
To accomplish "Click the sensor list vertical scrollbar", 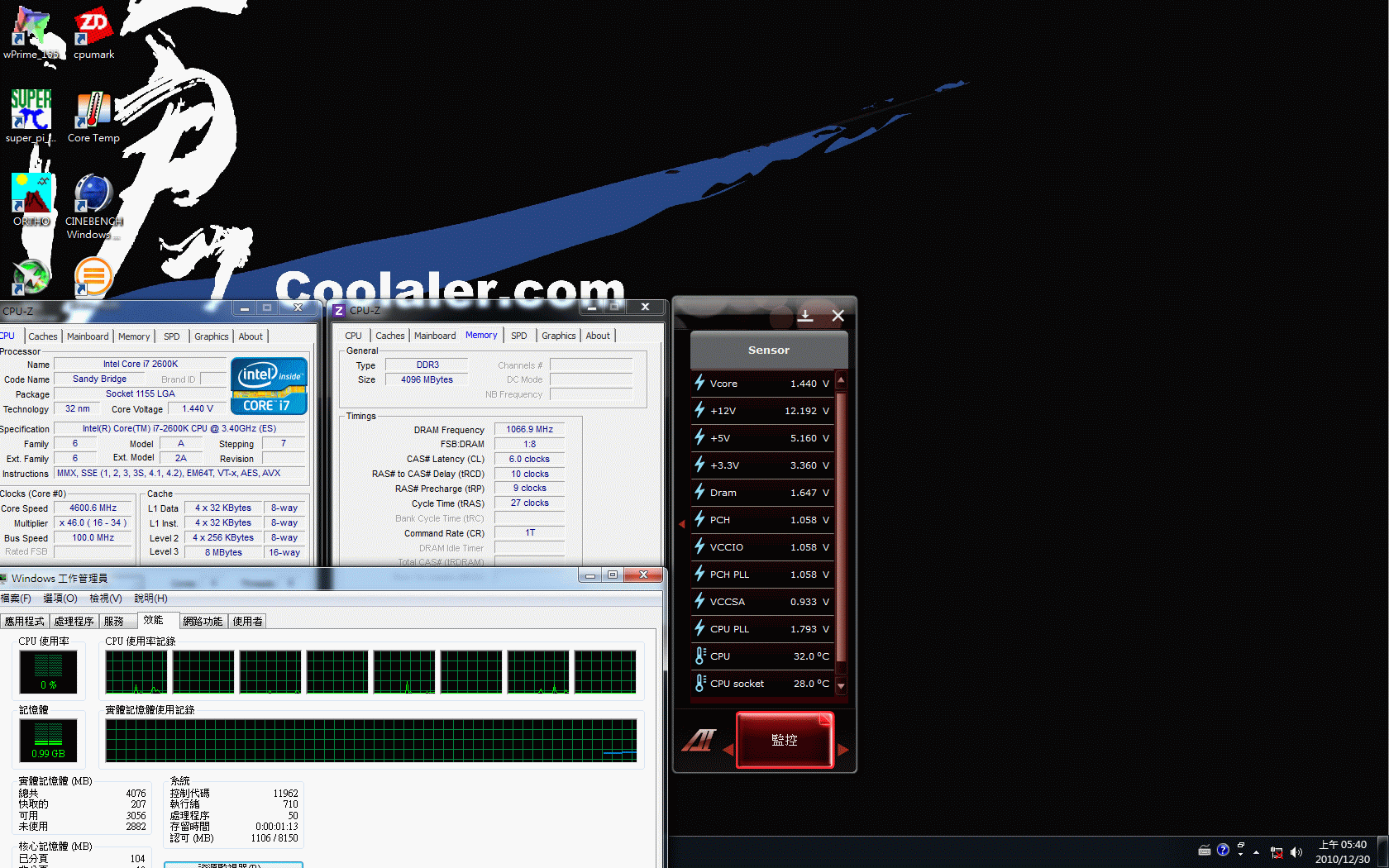I will [x=841, y=529].
